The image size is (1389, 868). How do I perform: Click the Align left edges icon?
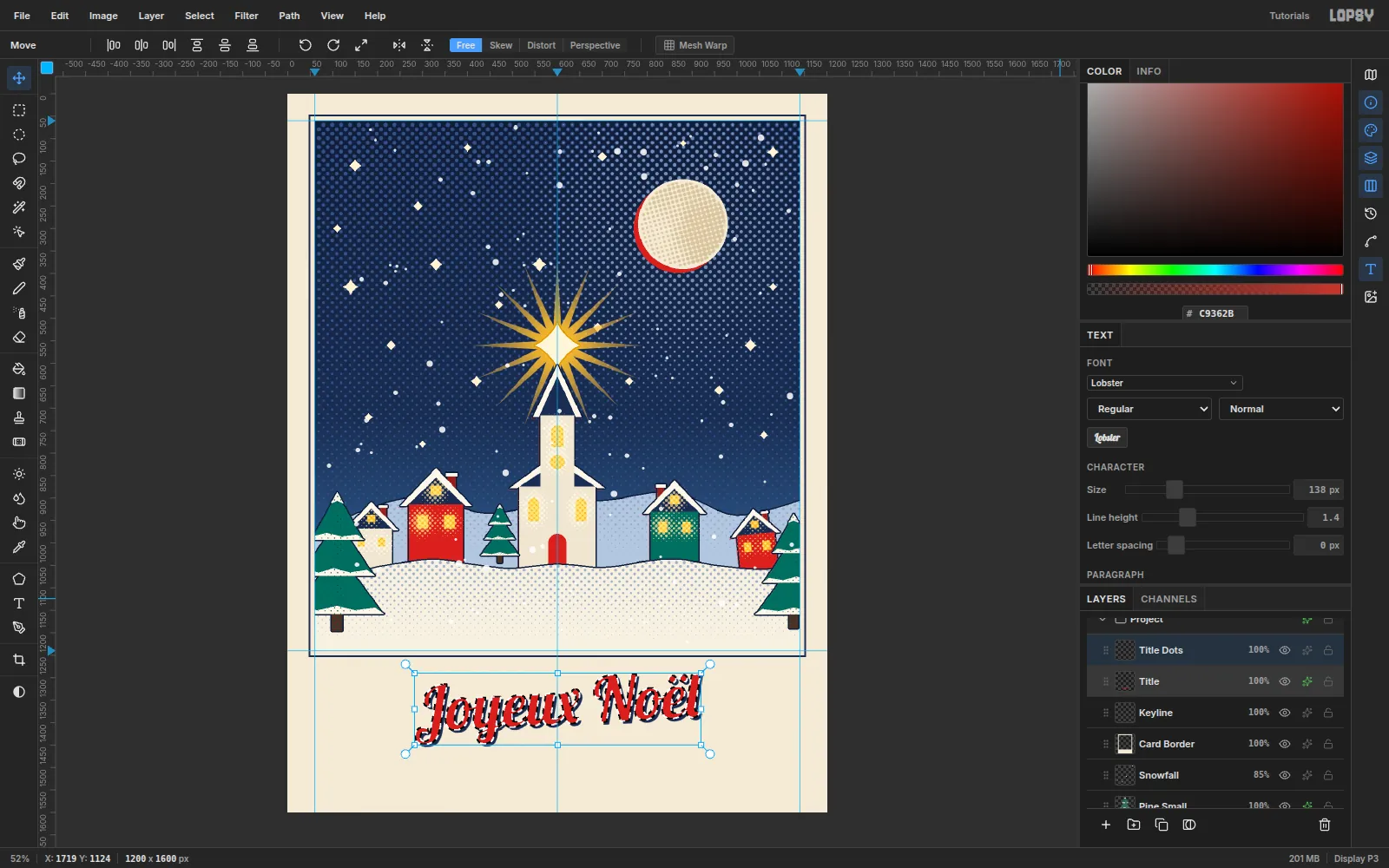tap(114, 45)
